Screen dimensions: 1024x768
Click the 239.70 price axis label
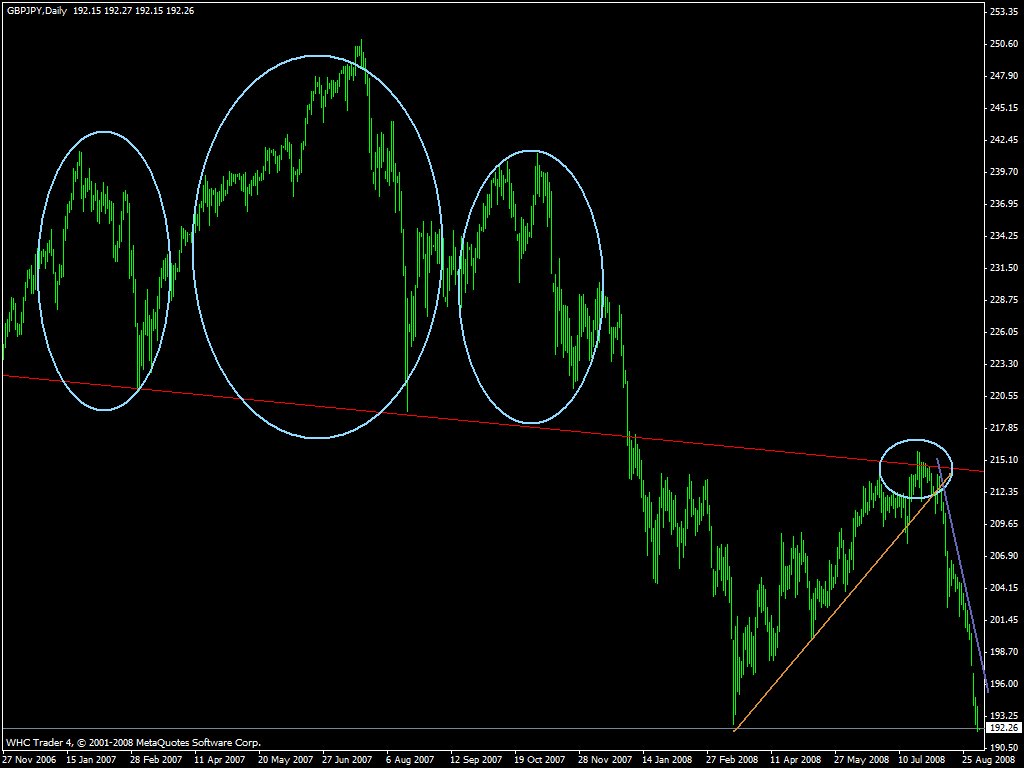pos(1004,172)
